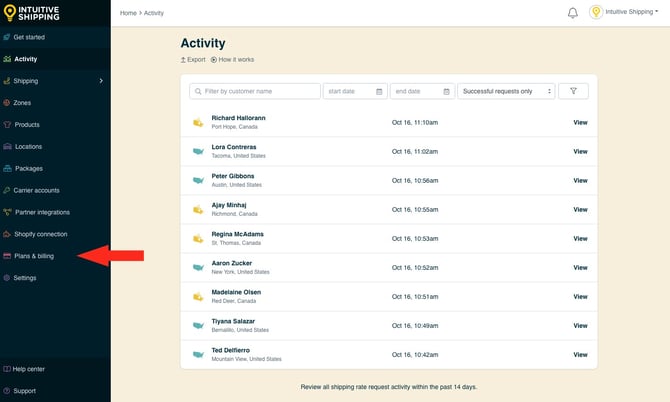Viewport: 670px width, 402px height.
Task: Export activity data
Action: (x=193, y=59)
